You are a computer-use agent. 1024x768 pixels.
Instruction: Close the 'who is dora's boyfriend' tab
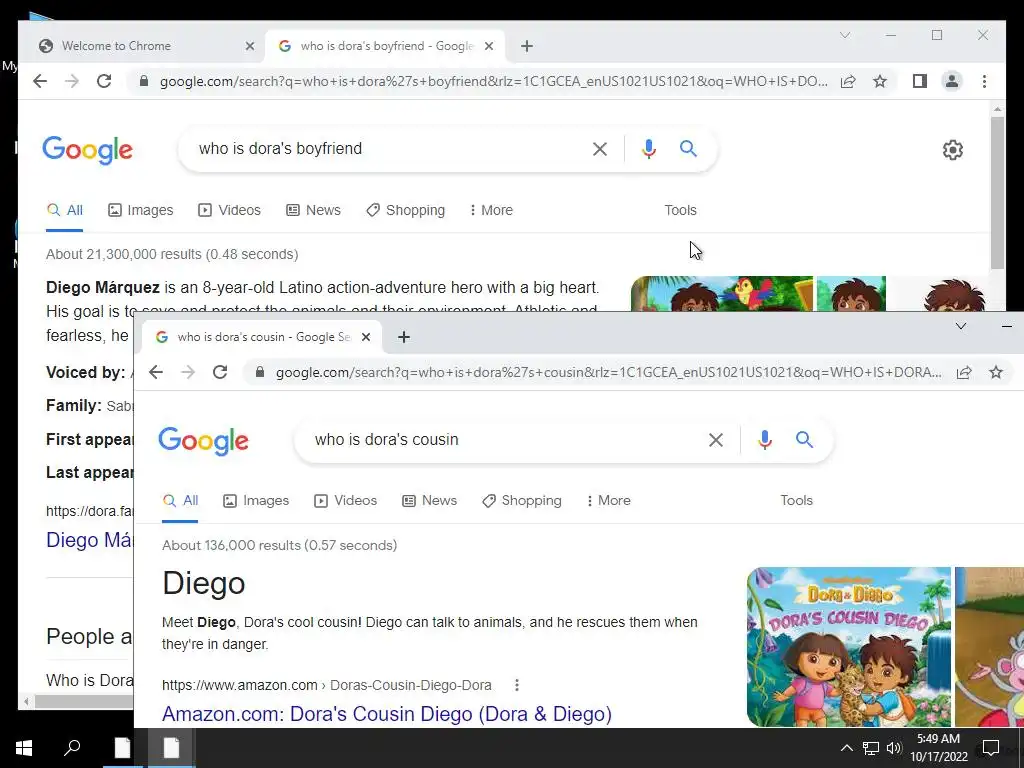pyautogui.click(x=489, y=46)
